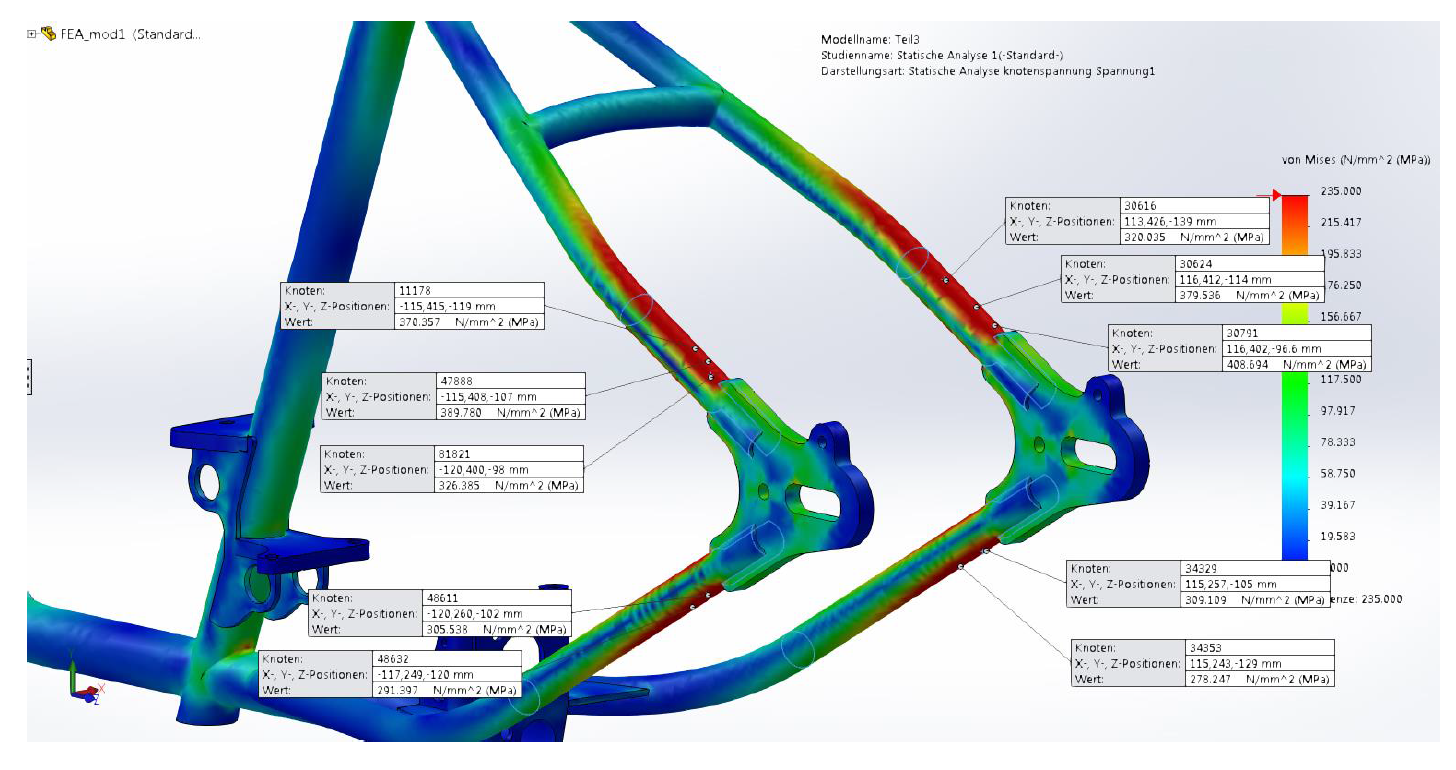Click the red max-value arrow on legend
1456x770 pixels.
tap(1276, 194)
